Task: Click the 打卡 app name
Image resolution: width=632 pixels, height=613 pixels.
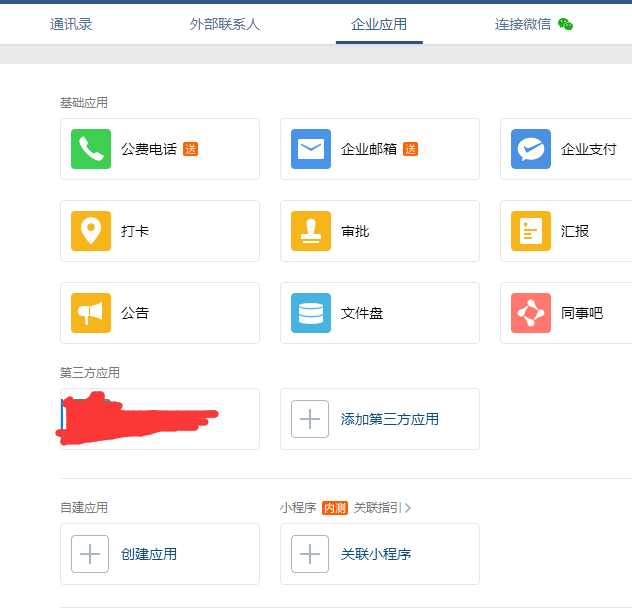Action: point(135,231)
